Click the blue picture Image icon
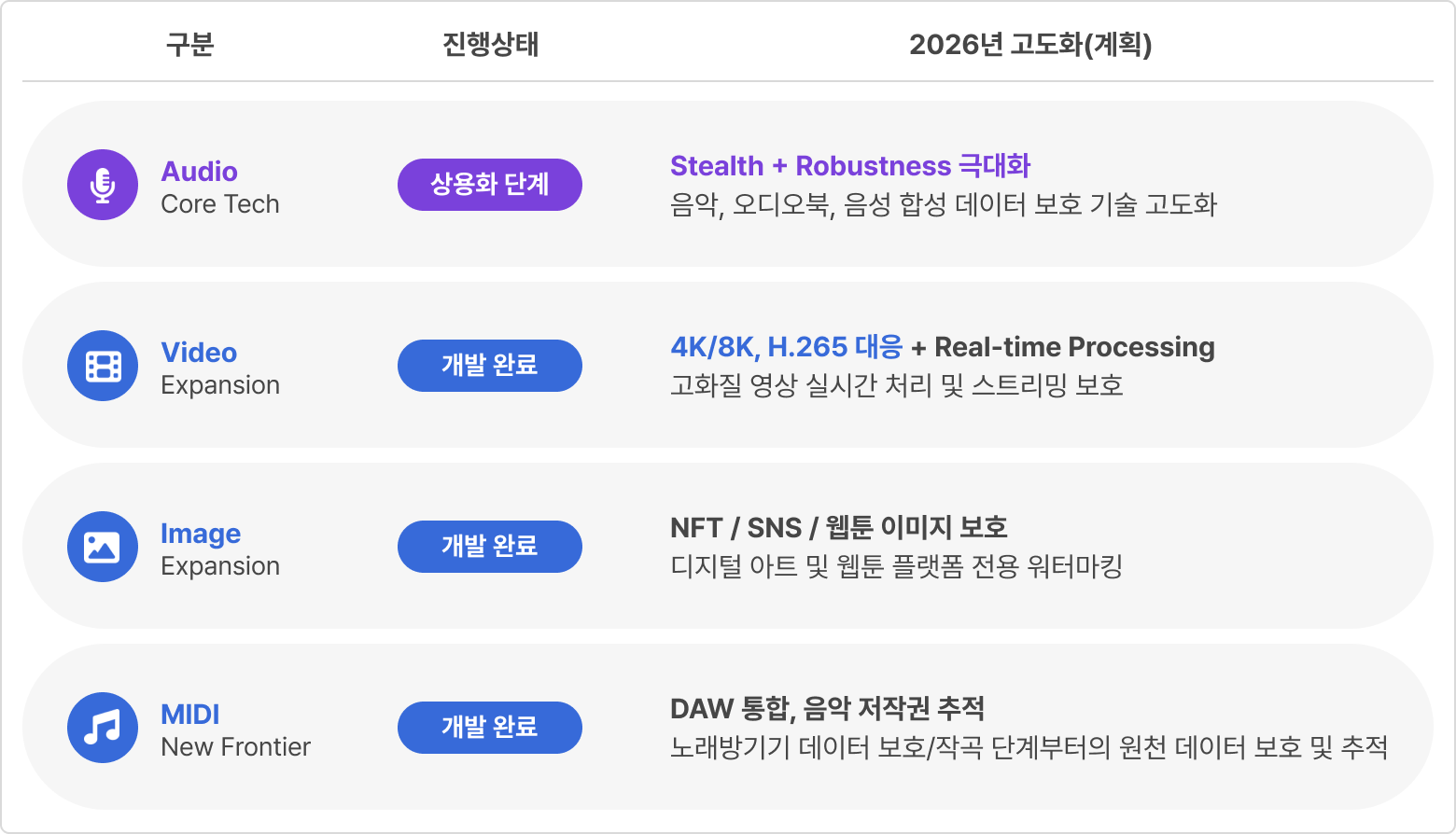Image resolution: width=1456 pixels, height=834 pixels. 103,547
